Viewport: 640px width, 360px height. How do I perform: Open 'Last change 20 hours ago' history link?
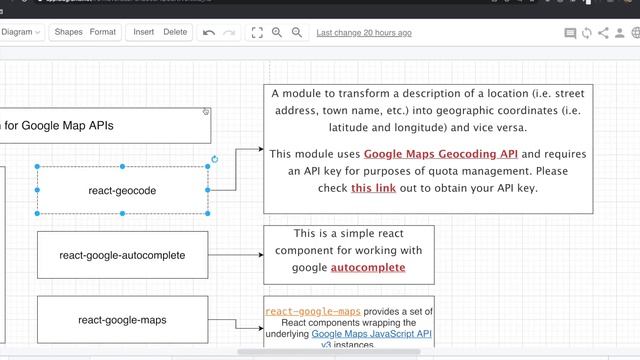point(364,33)
